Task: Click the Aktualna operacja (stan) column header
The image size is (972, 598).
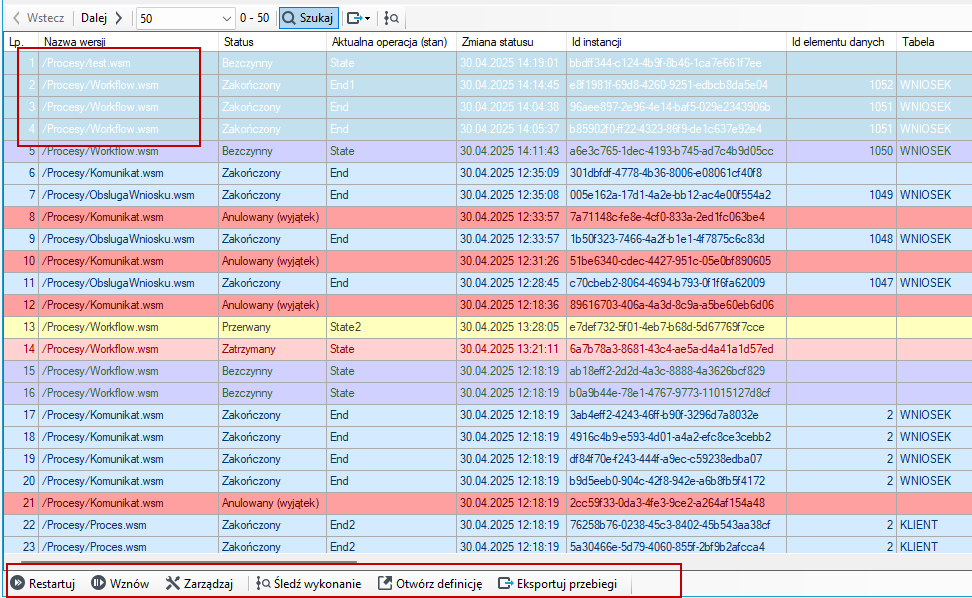Action: pyautogui.click(x=391, y=42)
